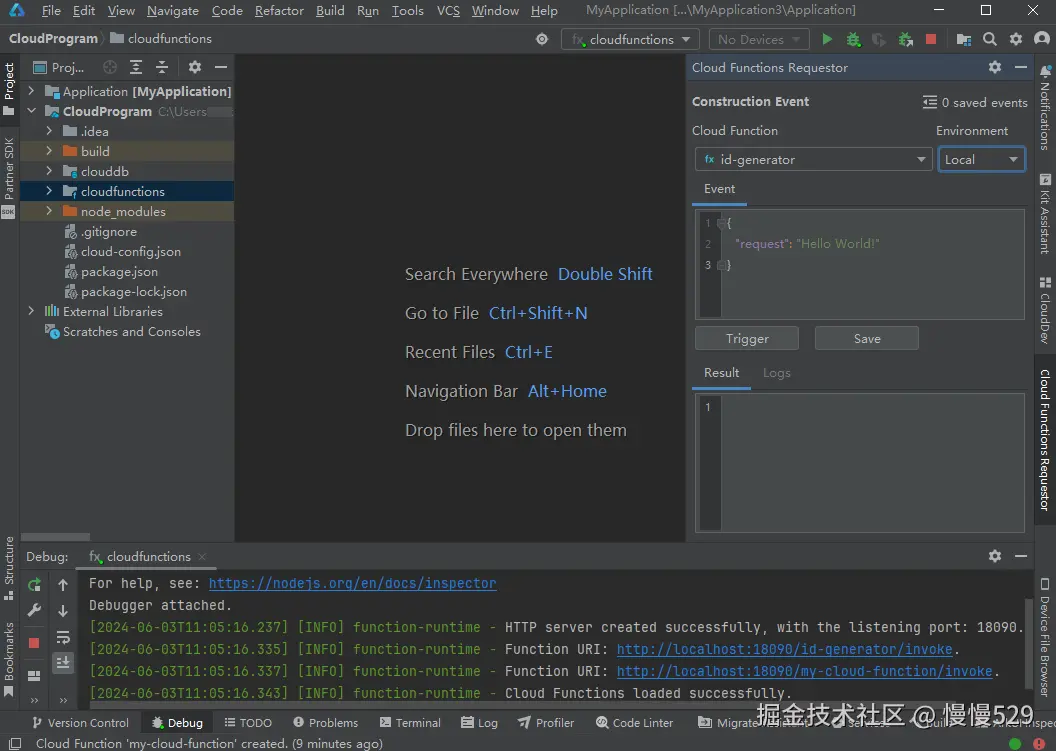
Task: Open Version Control tool window
Action: tap(80, 723)
